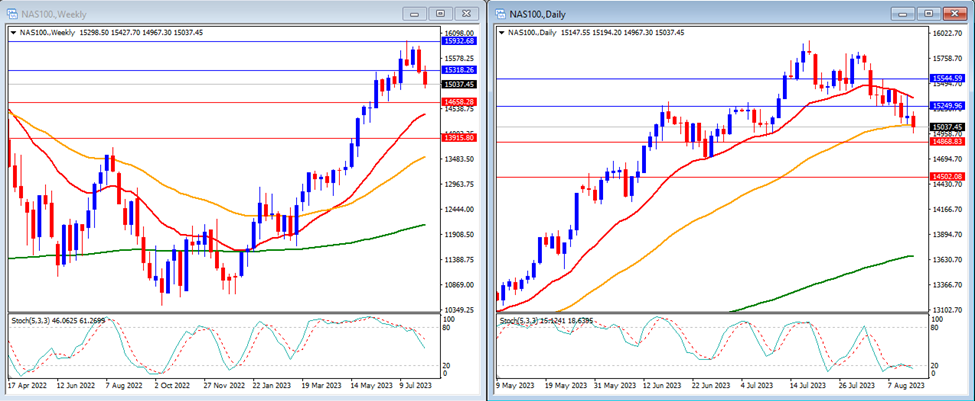Click the 31 May 2023 date on Daily time axis
This screenshot has height=401, width=975.
[614, 385]
